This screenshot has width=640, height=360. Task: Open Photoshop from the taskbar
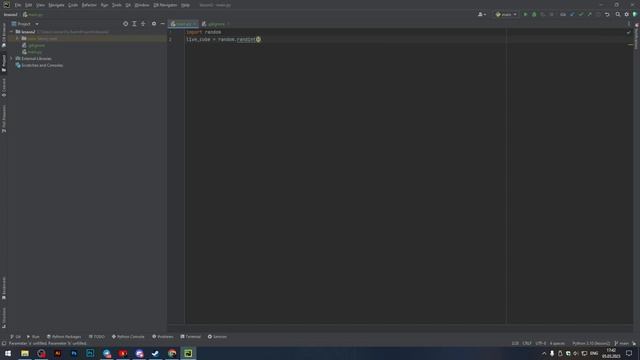(74, 353)
